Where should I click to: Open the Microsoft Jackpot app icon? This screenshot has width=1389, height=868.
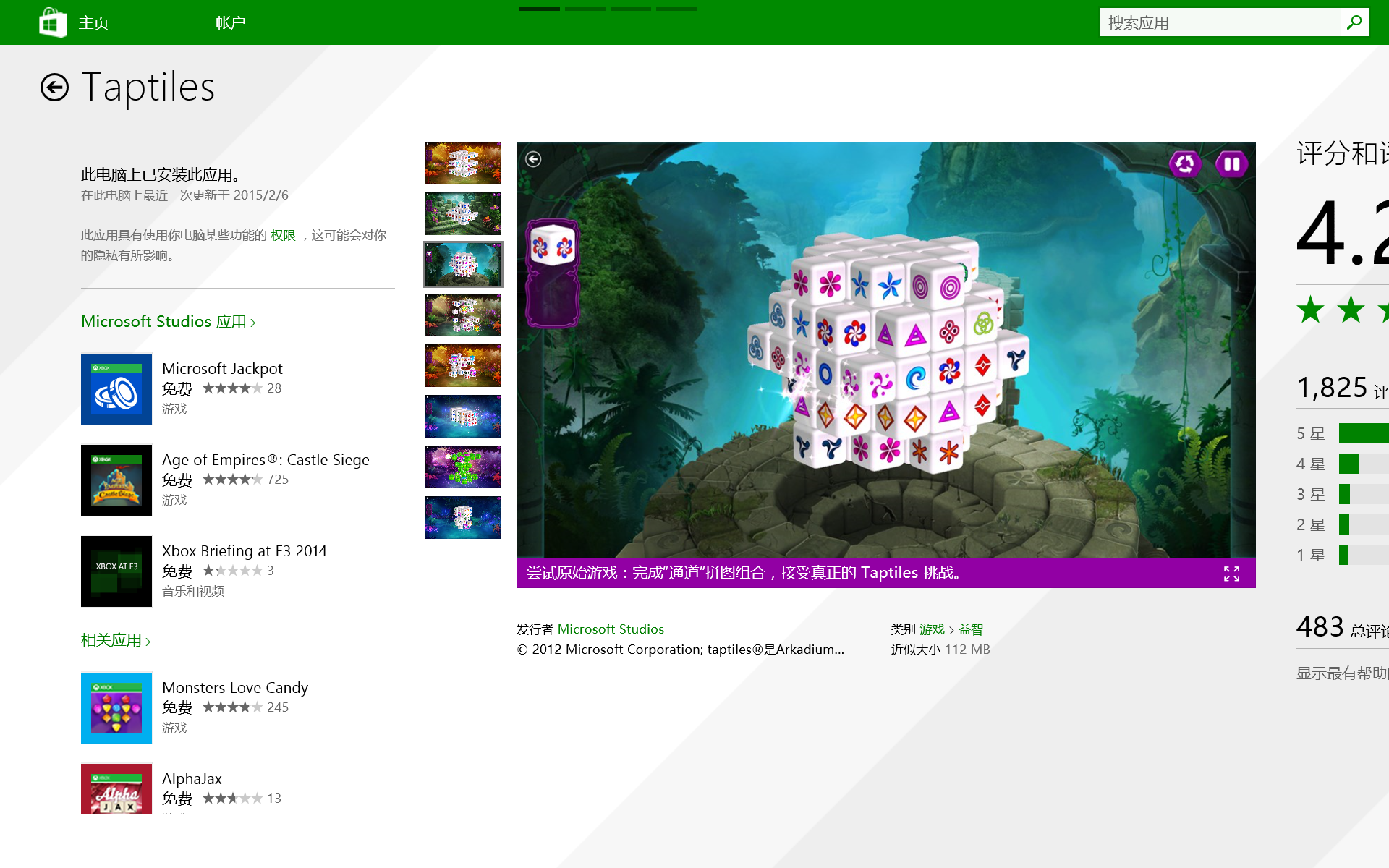tap(116, 389)
